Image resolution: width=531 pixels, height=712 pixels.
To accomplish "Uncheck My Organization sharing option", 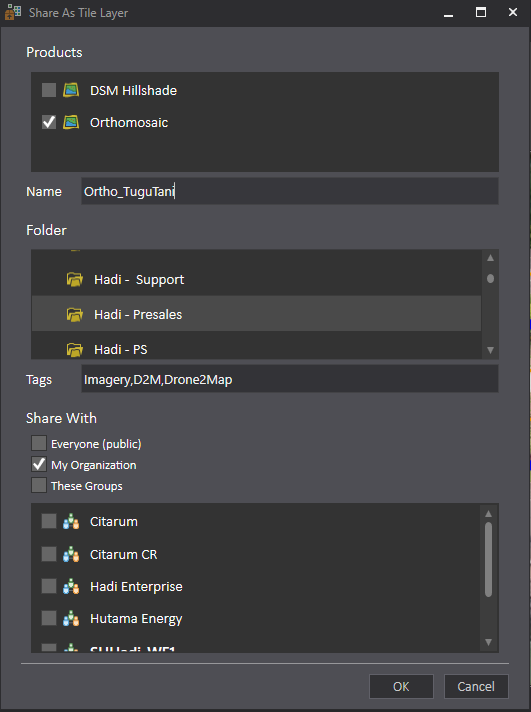I will pos(39,464).
